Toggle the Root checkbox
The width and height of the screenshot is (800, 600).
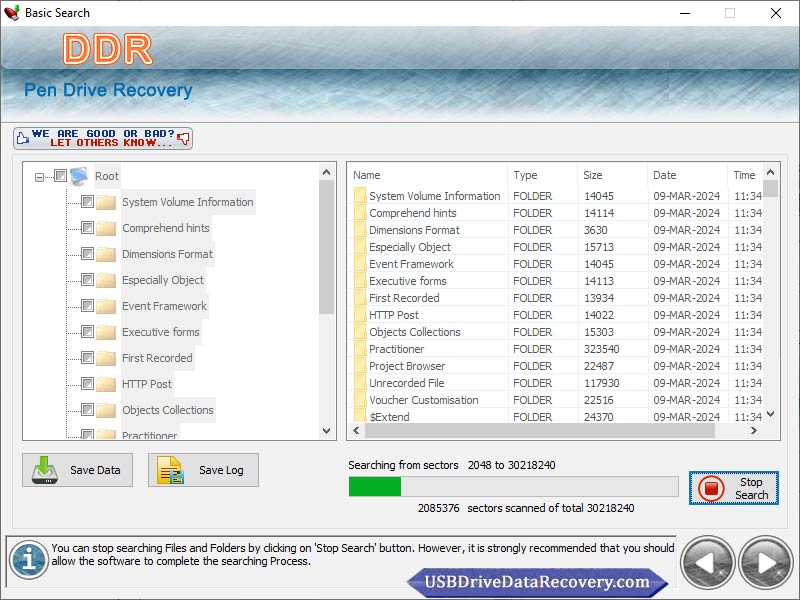click(60, 176)
